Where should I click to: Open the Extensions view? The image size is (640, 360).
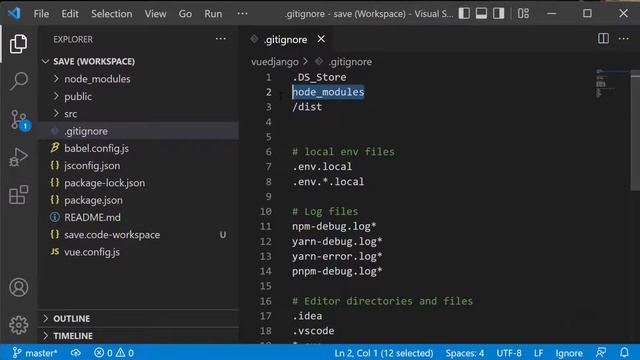click(x=18, y=195)
